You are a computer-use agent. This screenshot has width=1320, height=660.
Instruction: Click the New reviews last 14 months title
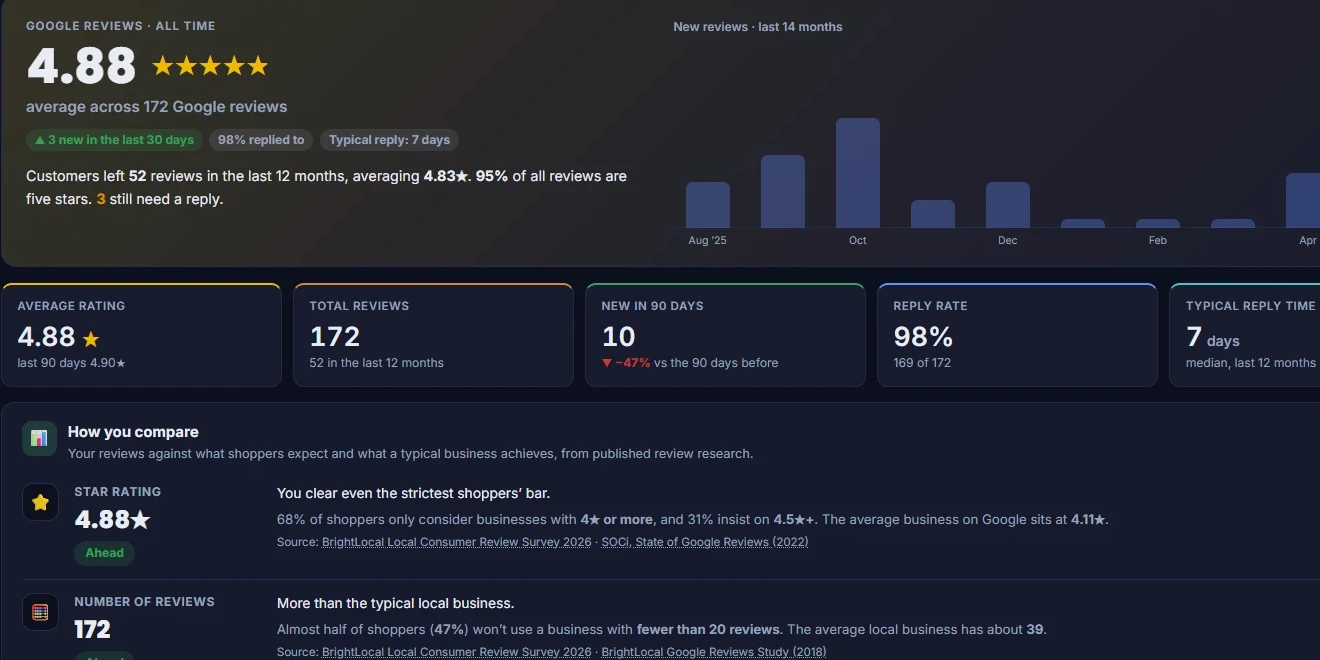tap(758, 27)
